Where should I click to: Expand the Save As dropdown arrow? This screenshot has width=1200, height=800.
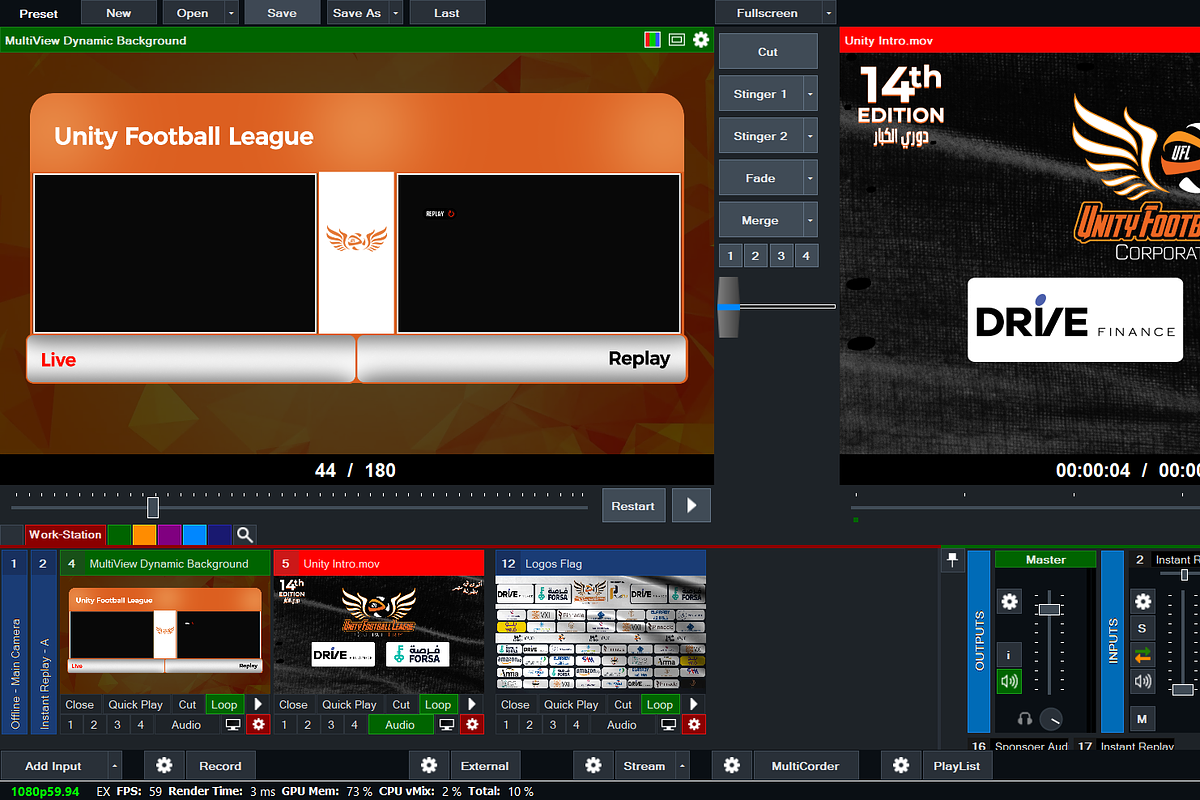click(x=396, y=13)
